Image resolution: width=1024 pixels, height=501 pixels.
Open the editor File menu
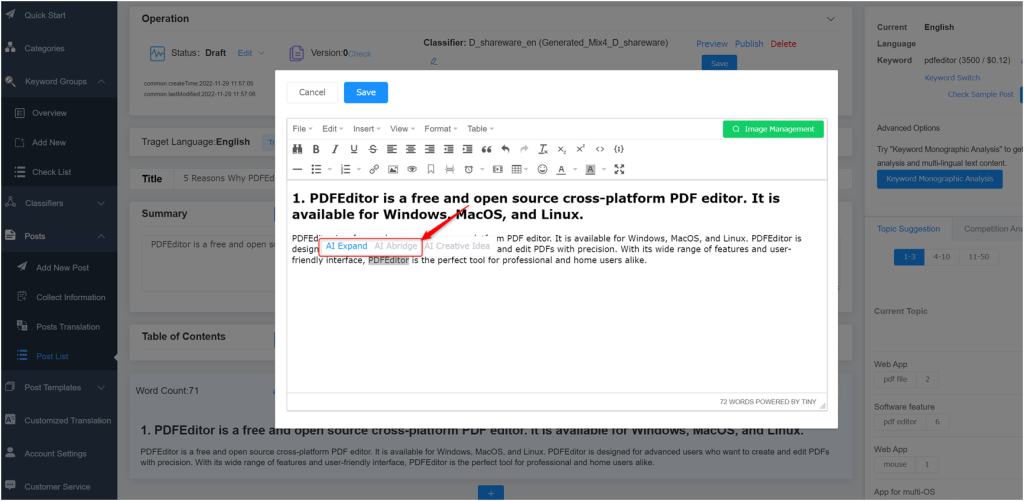[x=302, y=129]
